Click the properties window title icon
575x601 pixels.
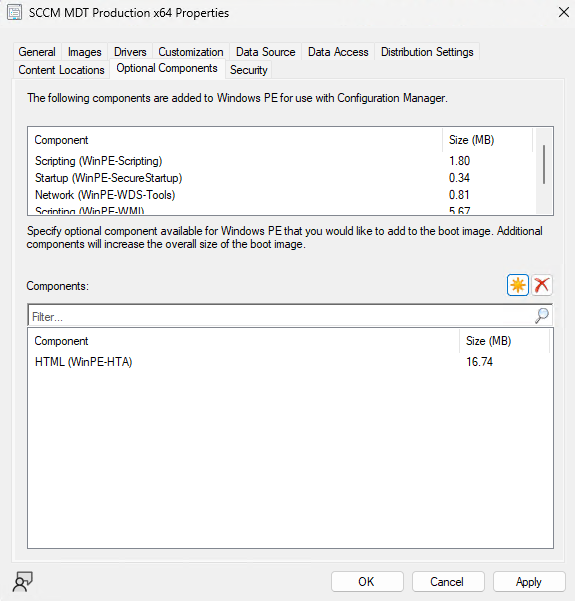click(15, 13)
